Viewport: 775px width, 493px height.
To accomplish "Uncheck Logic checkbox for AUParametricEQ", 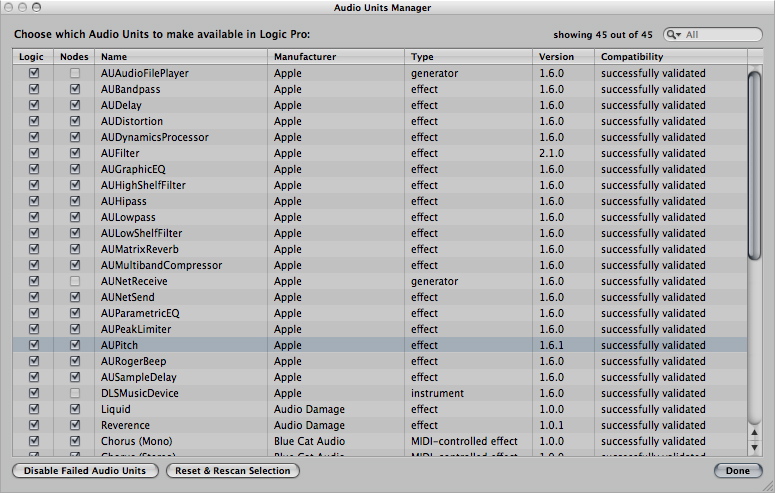I will (34, 313).
